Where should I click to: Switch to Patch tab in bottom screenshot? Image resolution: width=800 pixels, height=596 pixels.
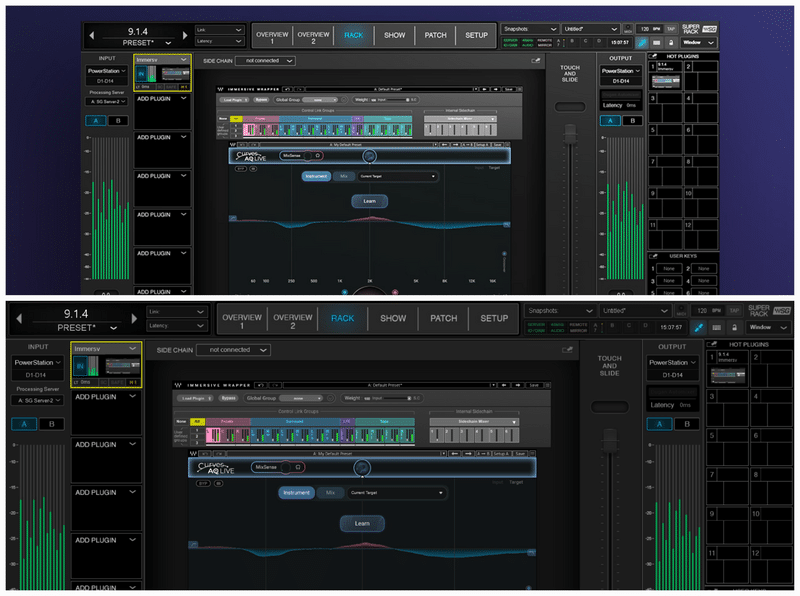(443, 318)
